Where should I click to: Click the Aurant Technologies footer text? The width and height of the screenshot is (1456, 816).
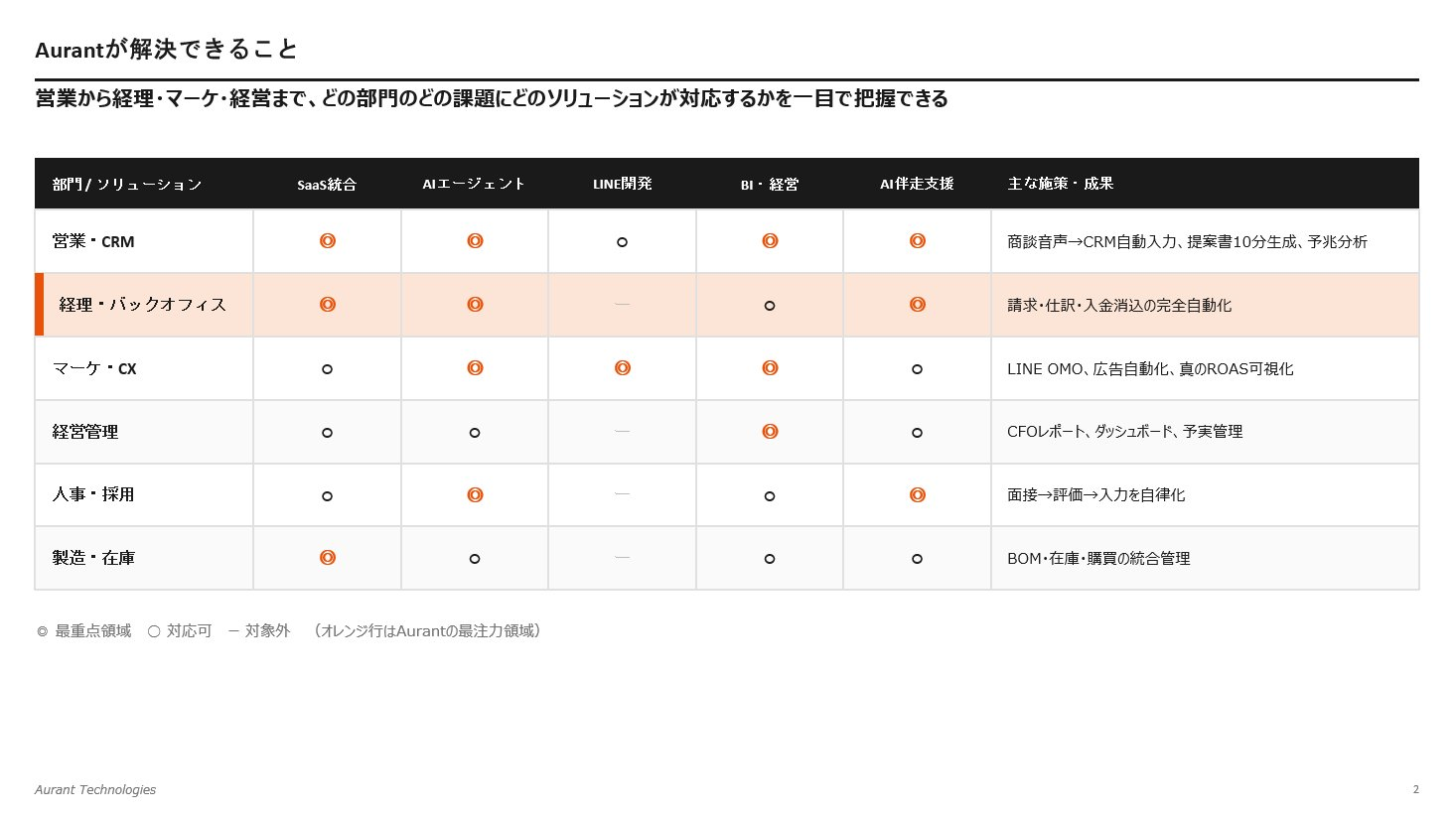click(x=94, y=789)
